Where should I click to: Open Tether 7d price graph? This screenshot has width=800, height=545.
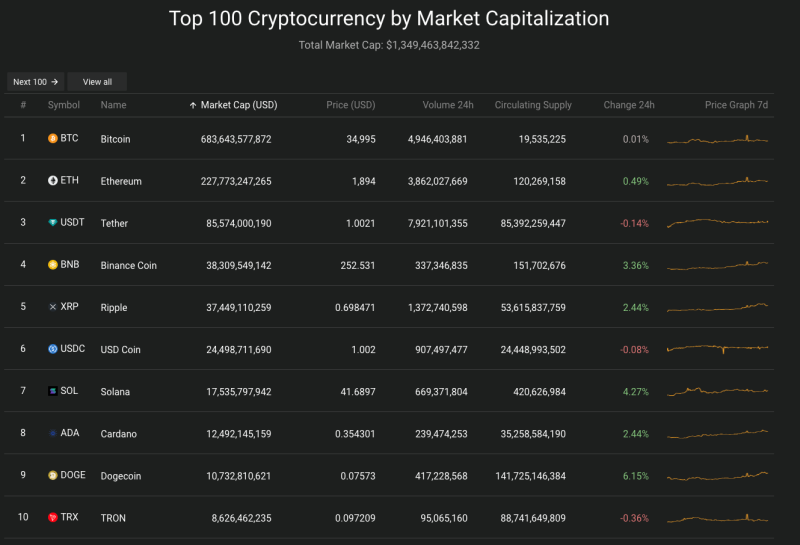(x=717, y=222)
